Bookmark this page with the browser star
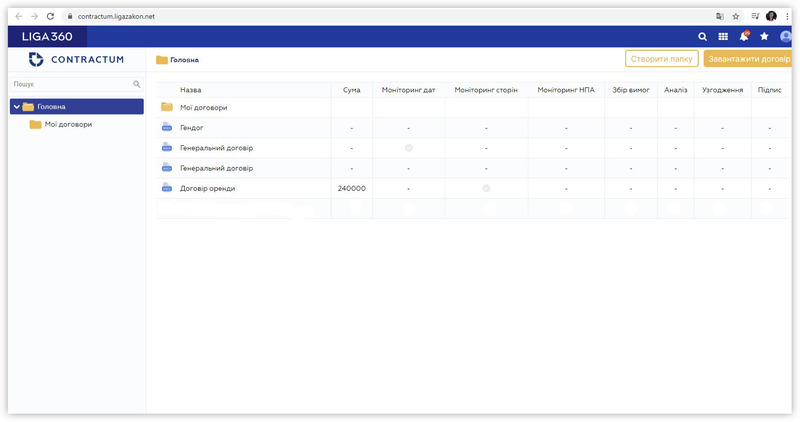The image size is (800, 422). point(735,16)
